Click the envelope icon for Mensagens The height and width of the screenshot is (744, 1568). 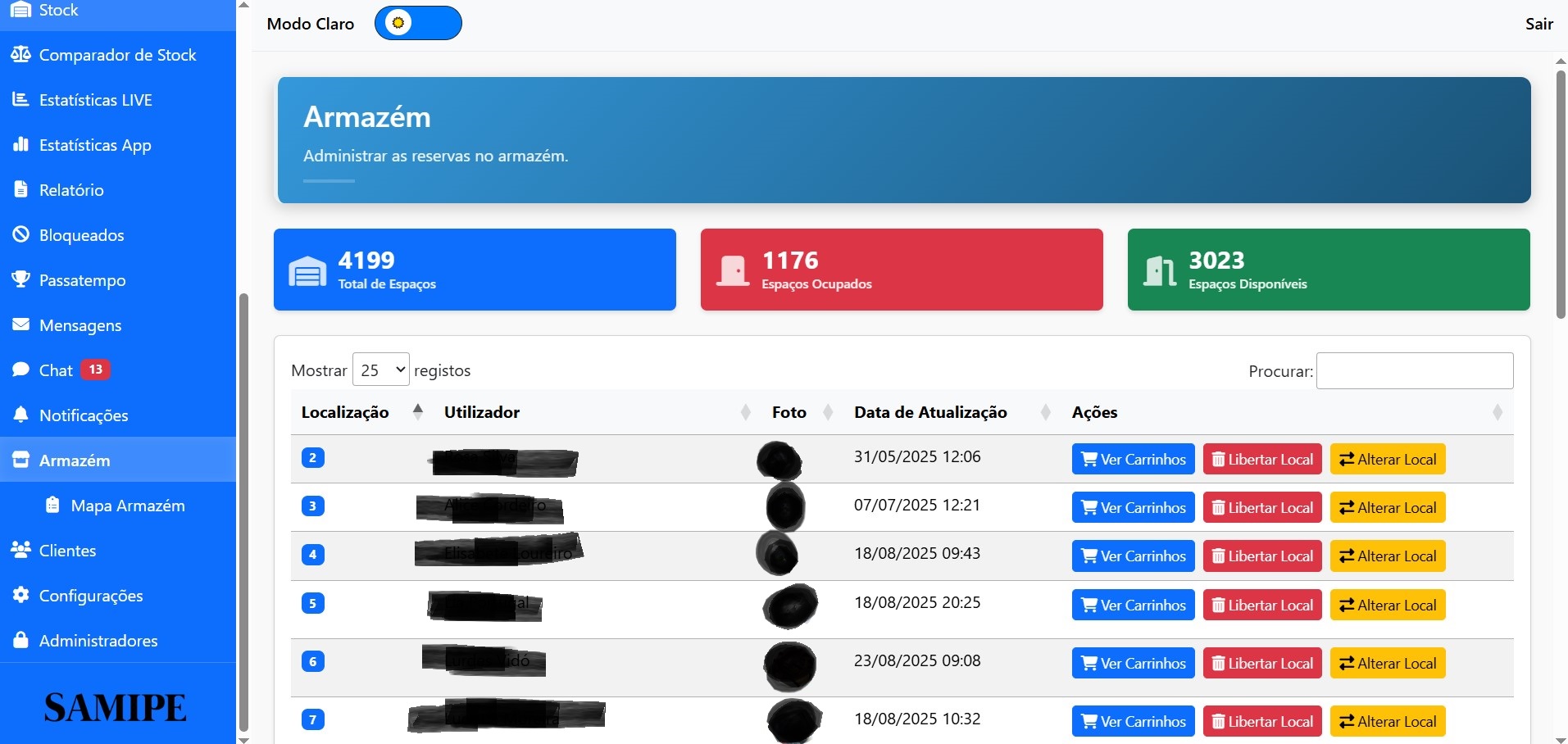click(x=20, y=324)
